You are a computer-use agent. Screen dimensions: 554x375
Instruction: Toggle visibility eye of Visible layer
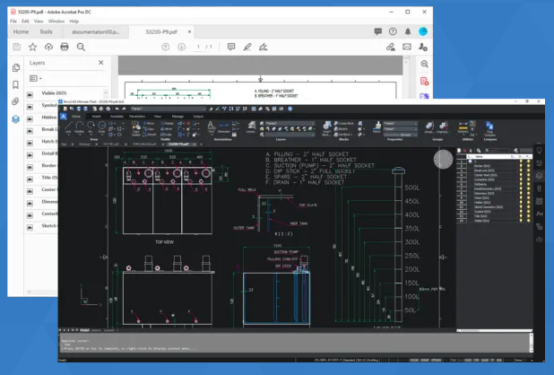tap(30, 94)
